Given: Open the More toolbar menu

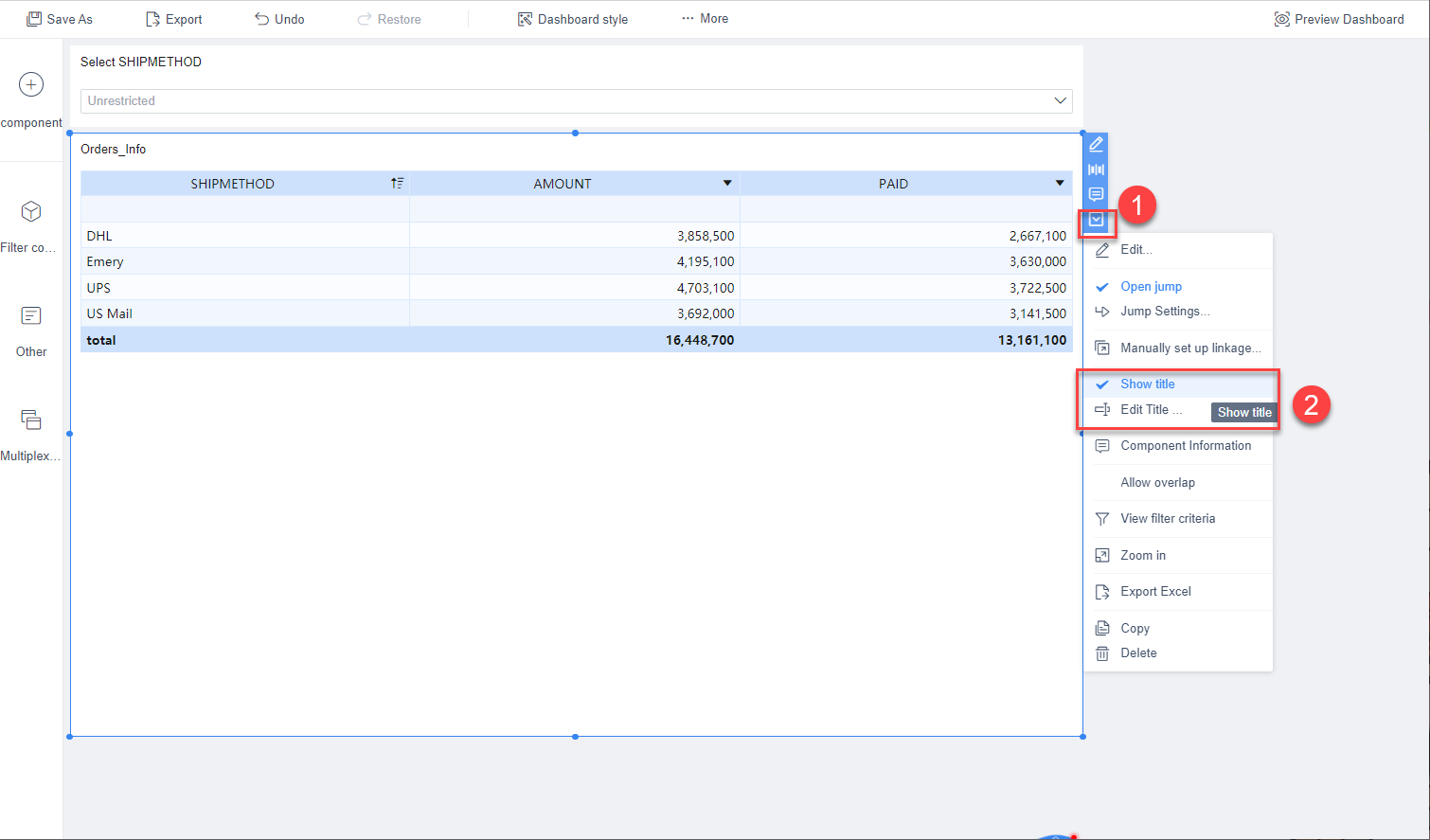Looking at the screenshot, I should (x=706, y=19).
